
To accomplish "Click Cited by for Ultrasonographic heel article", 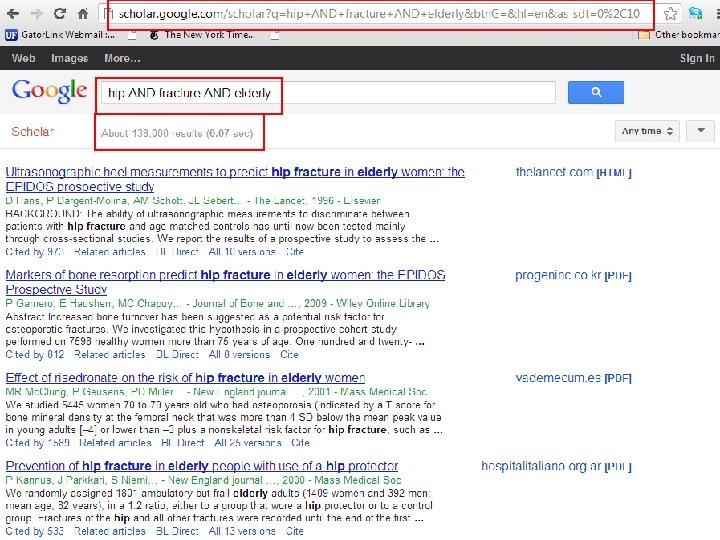I will [34, 252].
